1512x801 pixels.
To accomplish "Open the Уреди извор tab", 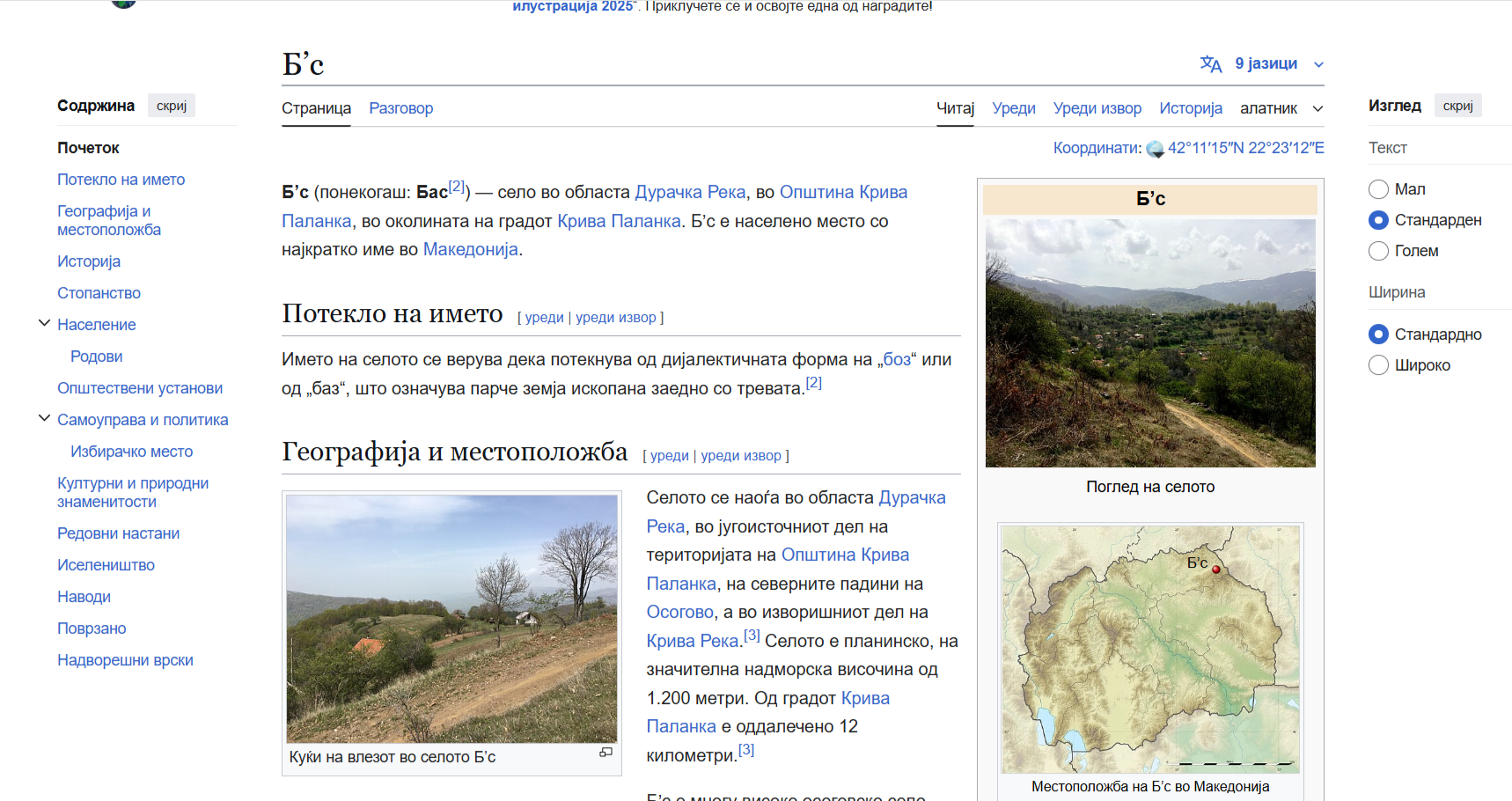I will 1097,108.
